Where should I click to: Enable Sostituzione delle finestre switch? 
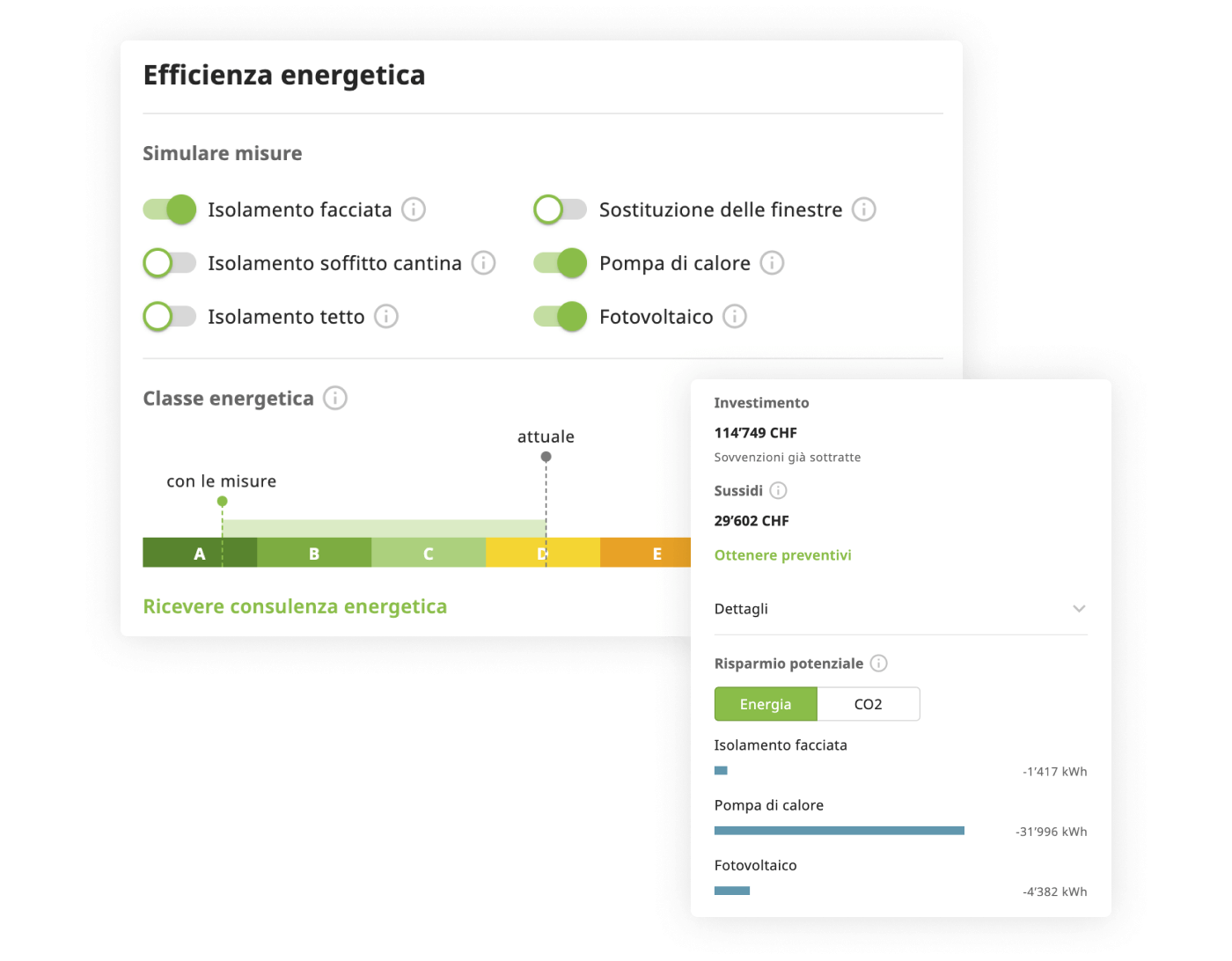click(561, 209)
